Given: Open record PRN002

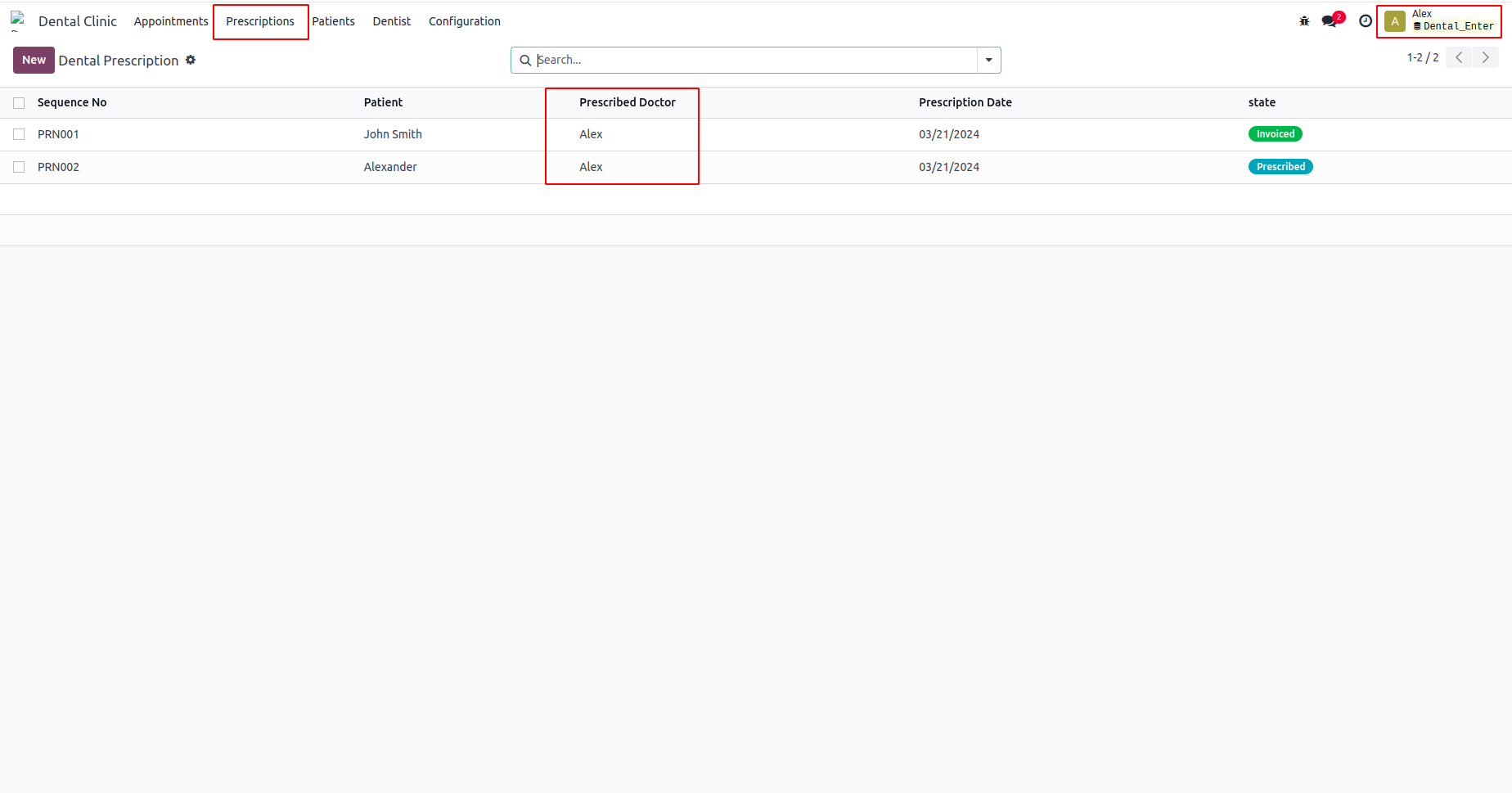Looking at the screenshot, I should tap(58, 167).
